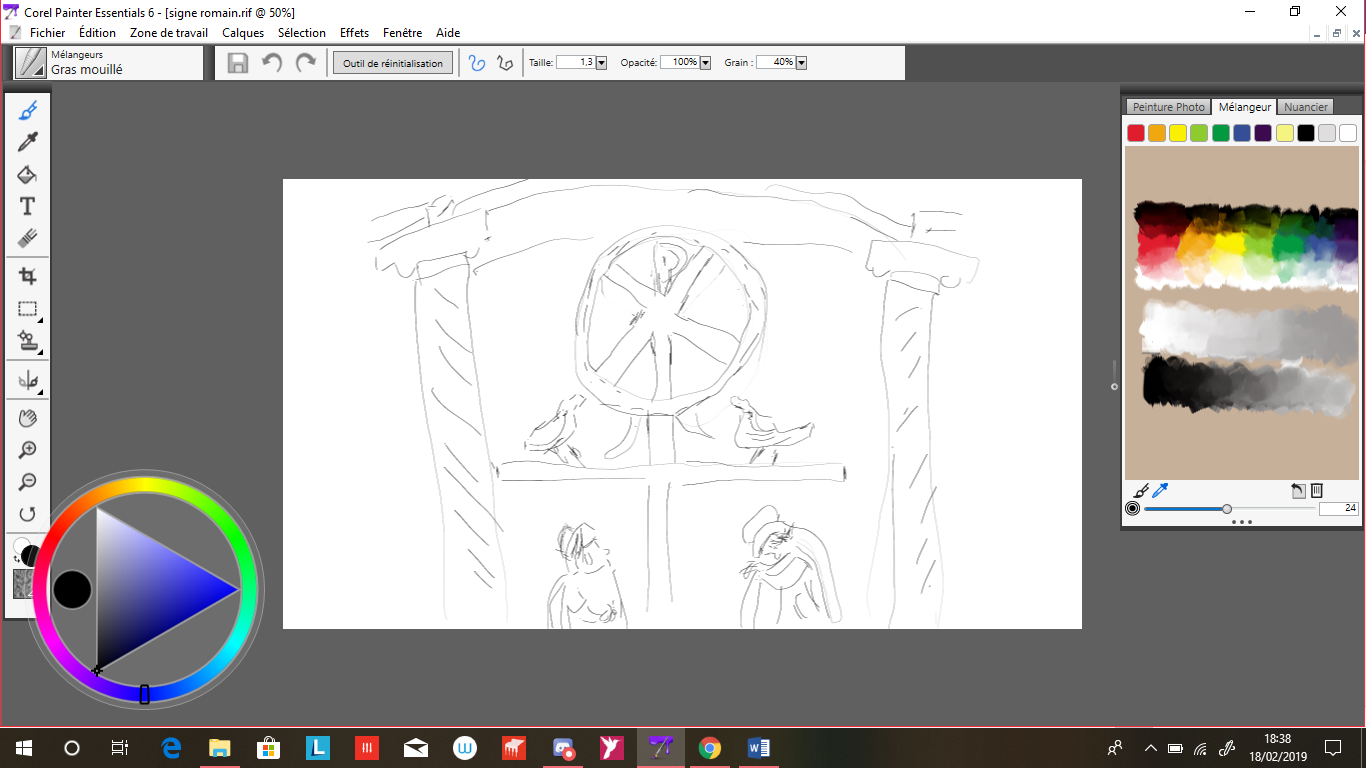Switch to the Nuancier tab

pos(1305,107)
